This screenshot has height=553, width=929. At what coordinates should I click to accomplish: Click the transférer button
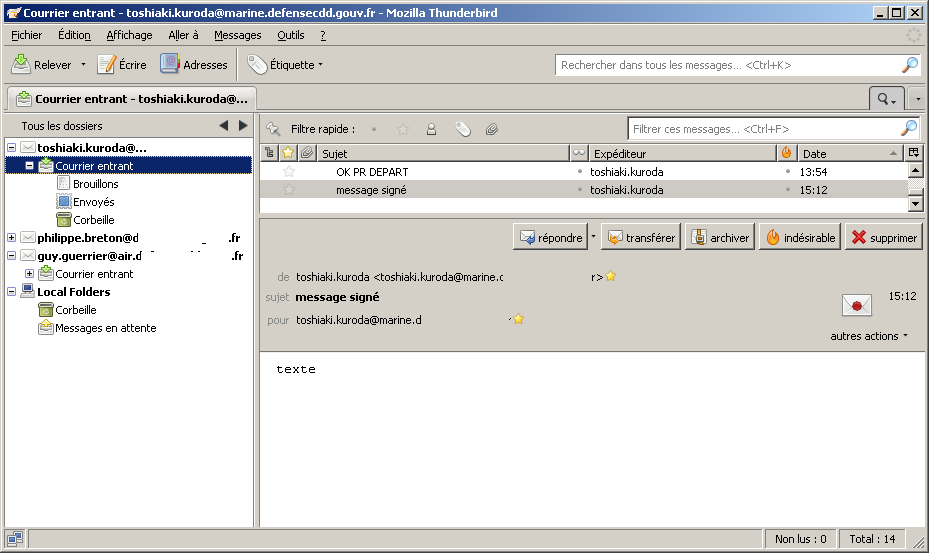click(x=641, y=238)
